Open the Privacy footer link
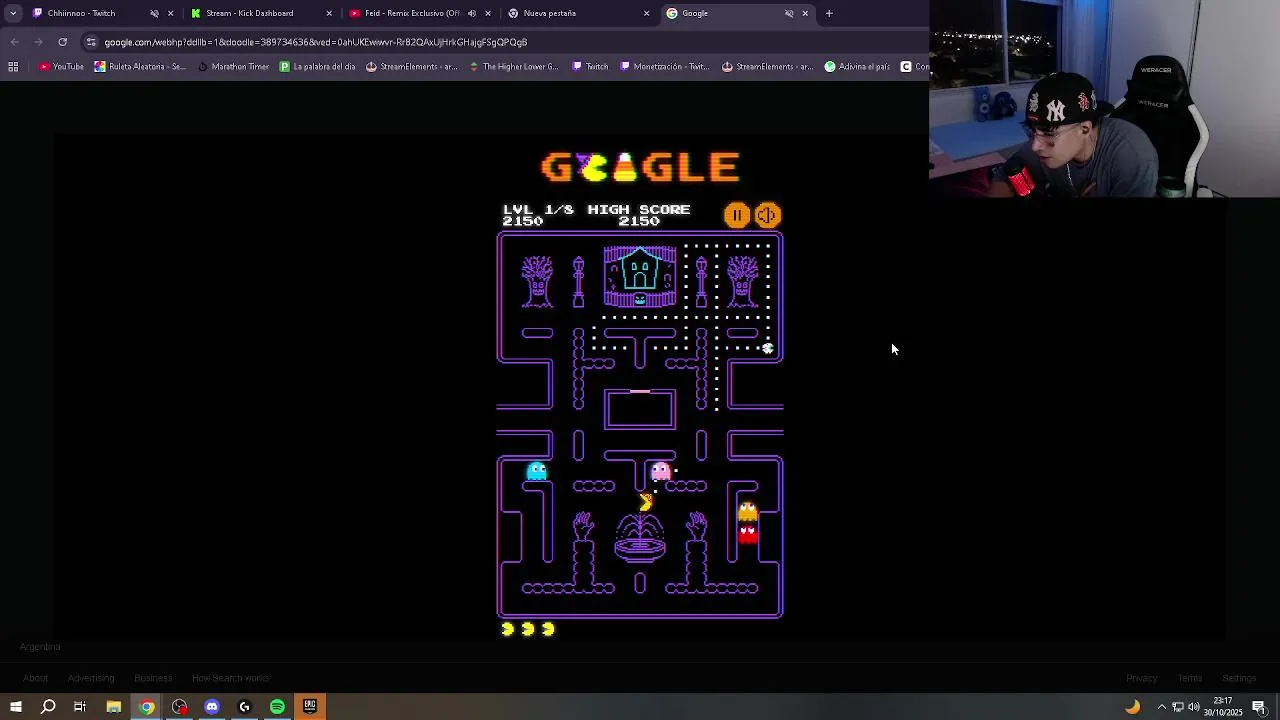The height and width of the screenshot is (720, 1280). pyautogui.click(x=1141, y=678)
